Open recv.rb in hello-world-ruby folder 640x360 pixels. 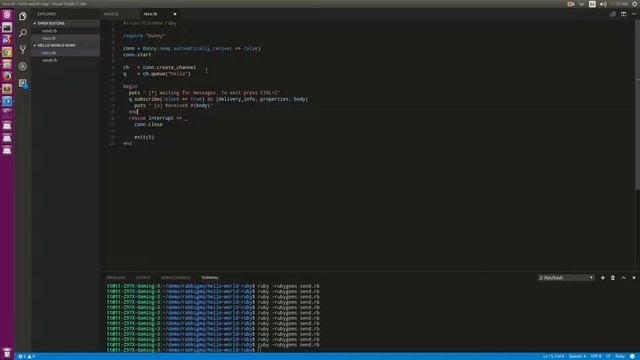[x=66, y=53]
